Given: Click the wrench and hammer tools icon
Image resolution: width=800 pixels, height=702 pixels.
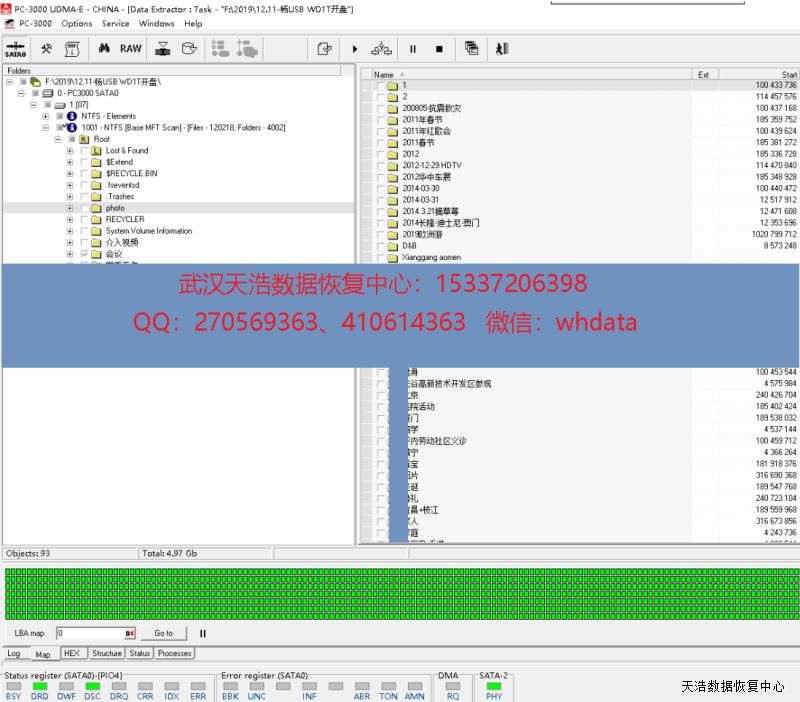Looking at the screenshot, I should (x=46, y=48).
